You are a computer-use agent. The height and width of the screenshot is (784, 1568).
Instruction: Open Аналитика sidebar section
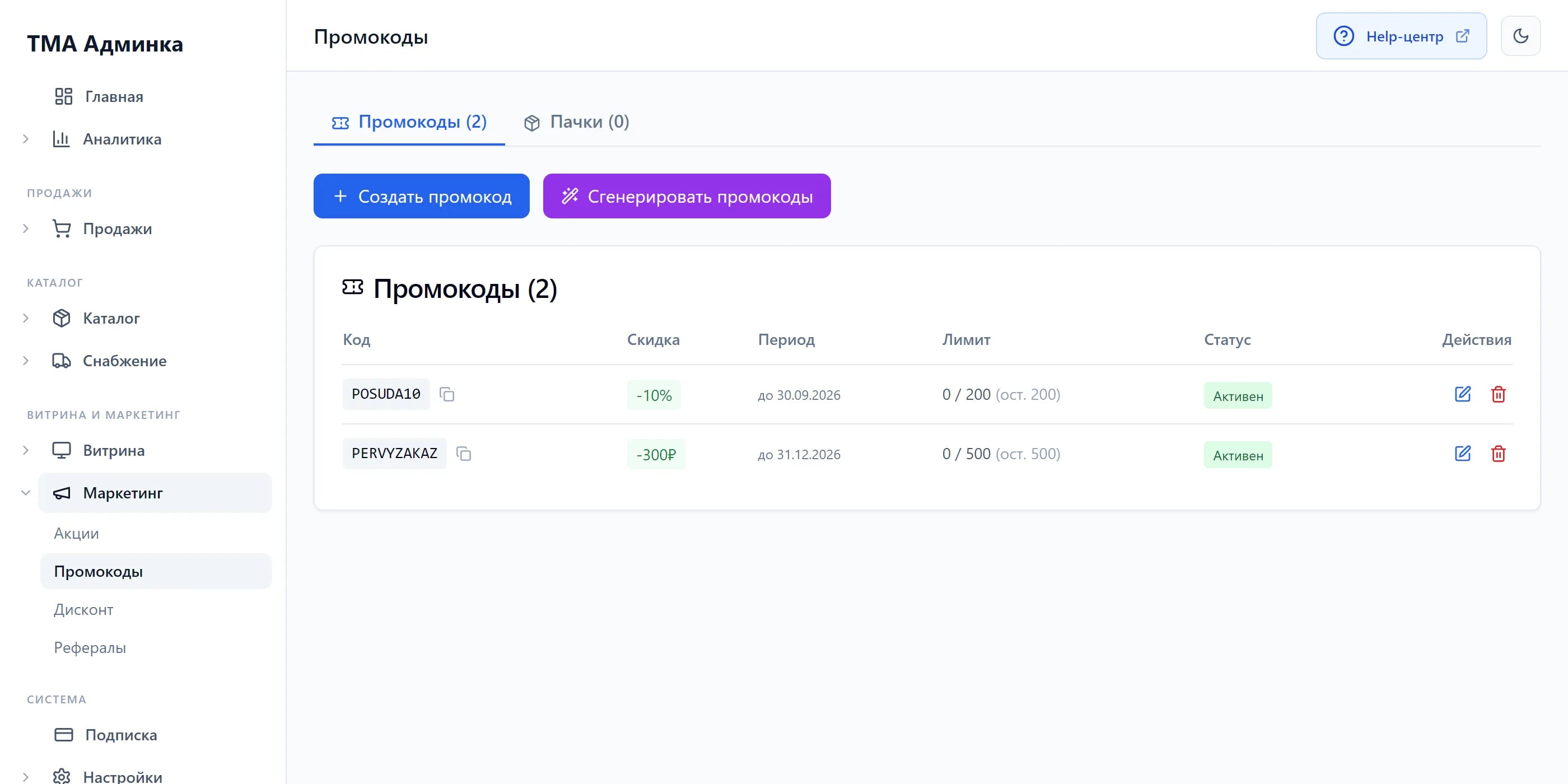click(122, 139)
